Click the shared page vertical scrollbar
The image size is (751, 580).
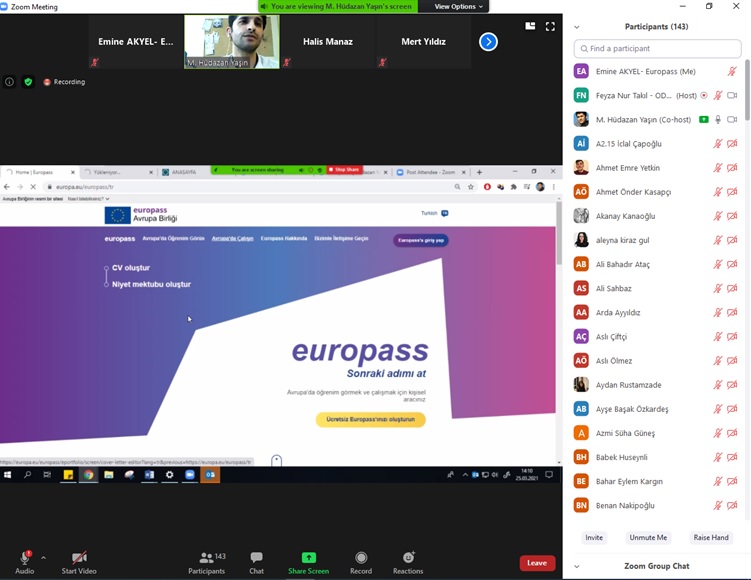[559, 235]
